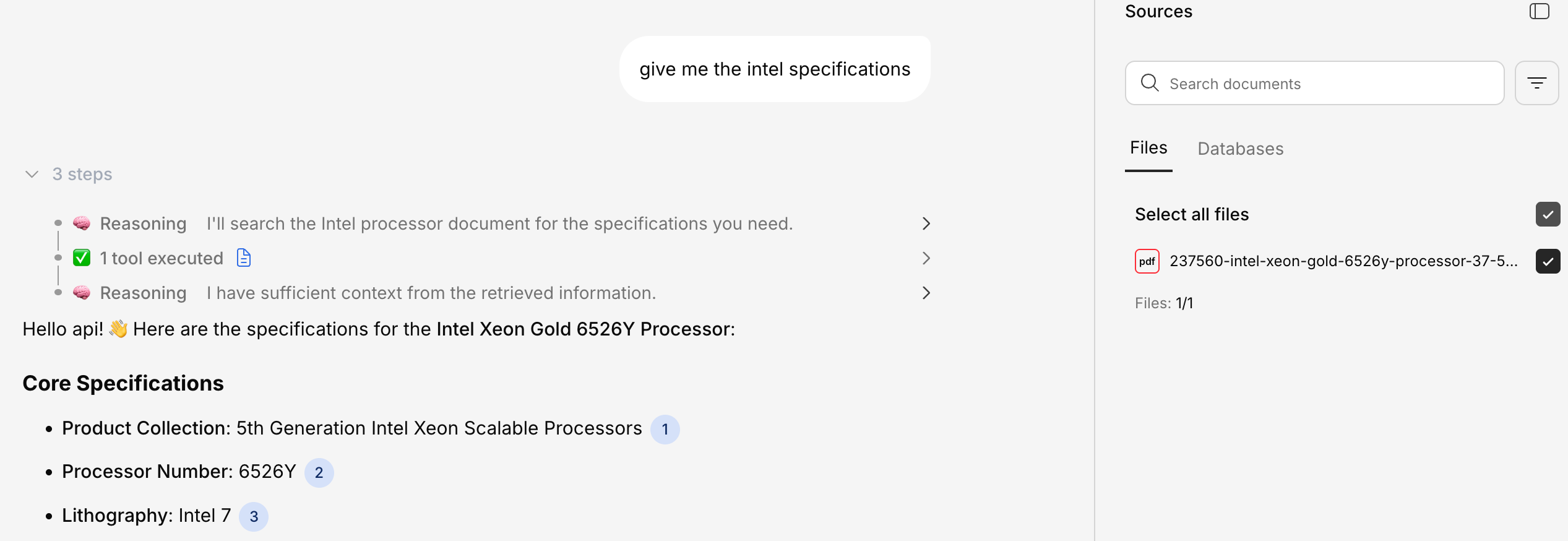Uncheck the Intel Xeon Gold PDF checkbox

pos(1548,261)
